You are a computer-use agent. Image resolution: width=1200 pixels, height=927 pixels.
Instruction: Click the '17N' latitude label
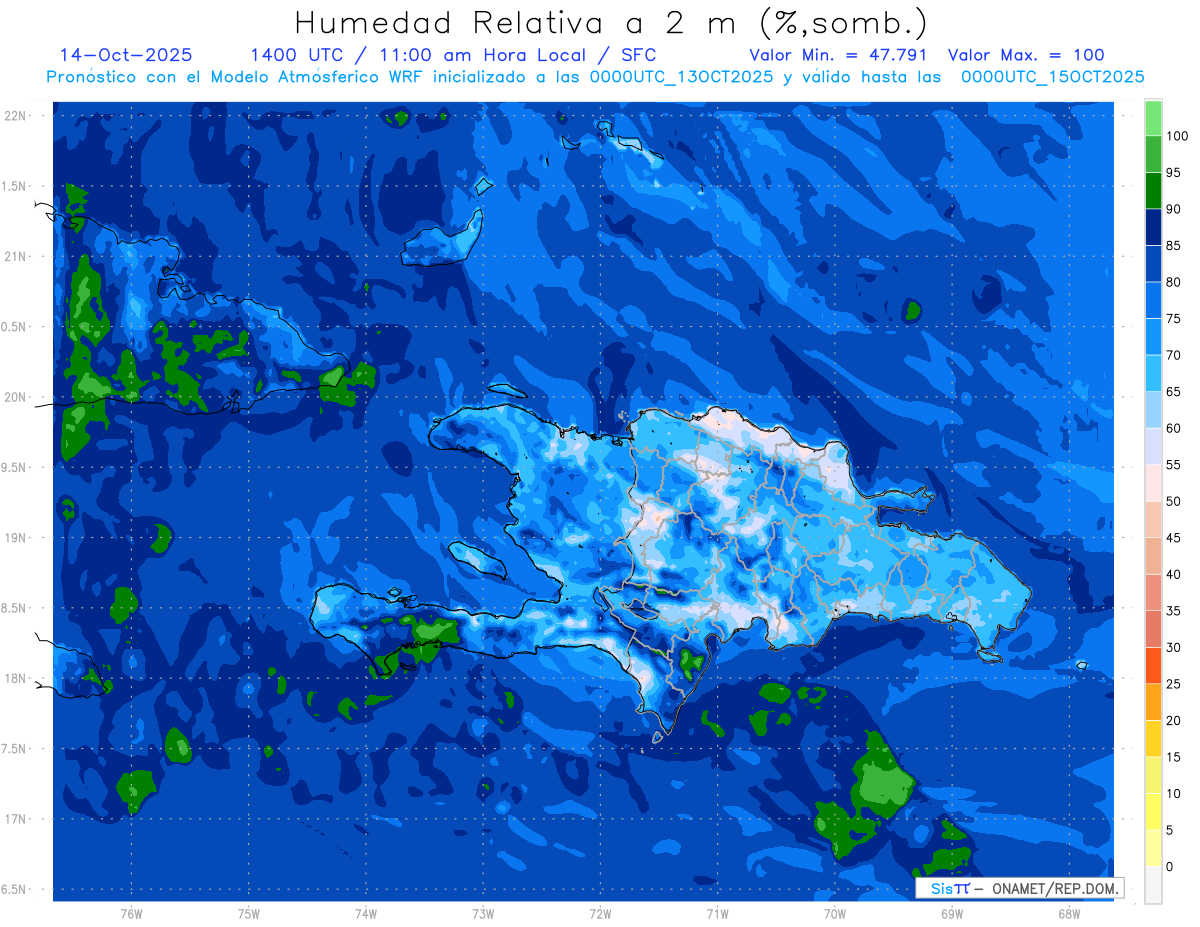[x=15, y=819]
